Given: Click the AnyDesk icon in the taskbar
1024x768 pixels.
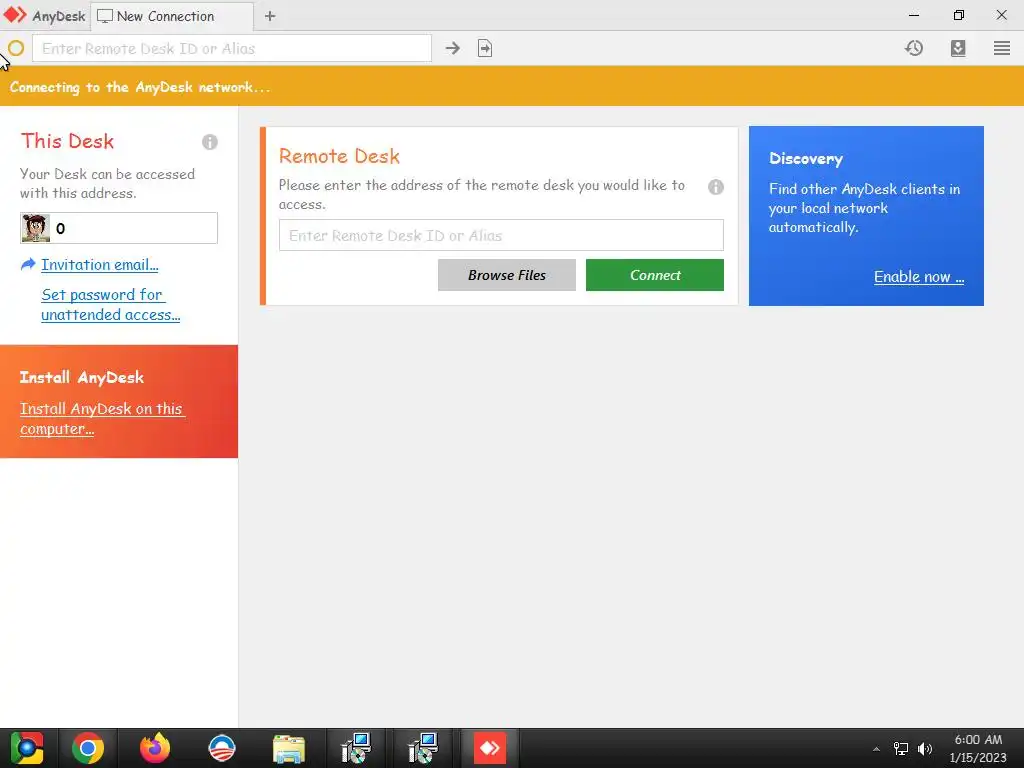Looking at the screenshot, I should (x=489, y=748).
